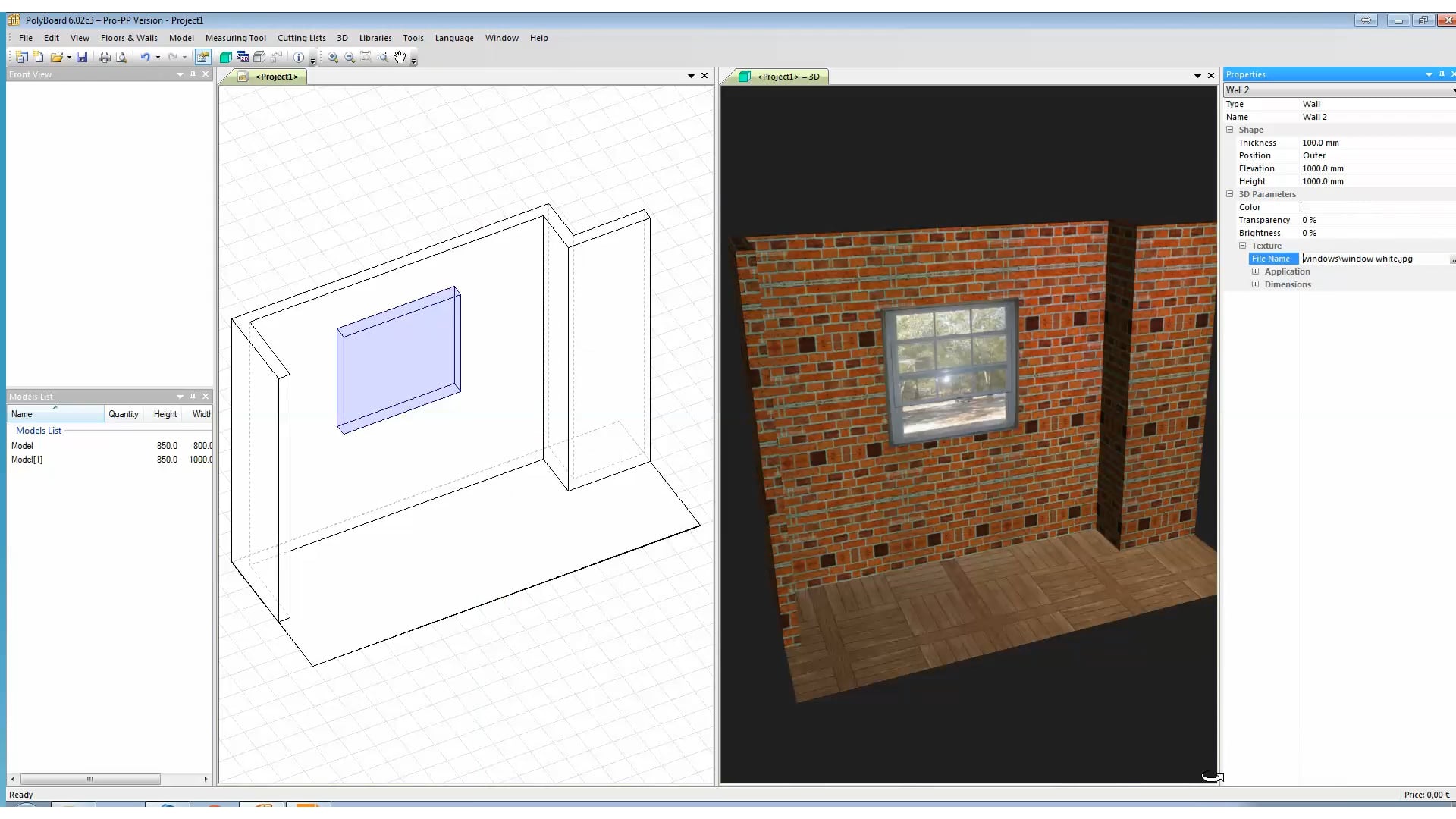This screenshot has width=1456, height=819.
Task: Pin the Front View panel
Action: (193, 74)
